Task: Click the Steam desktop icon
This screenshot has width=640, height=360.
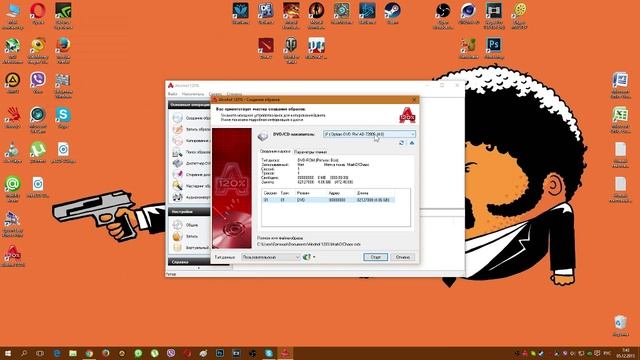Action: point(392,13)
